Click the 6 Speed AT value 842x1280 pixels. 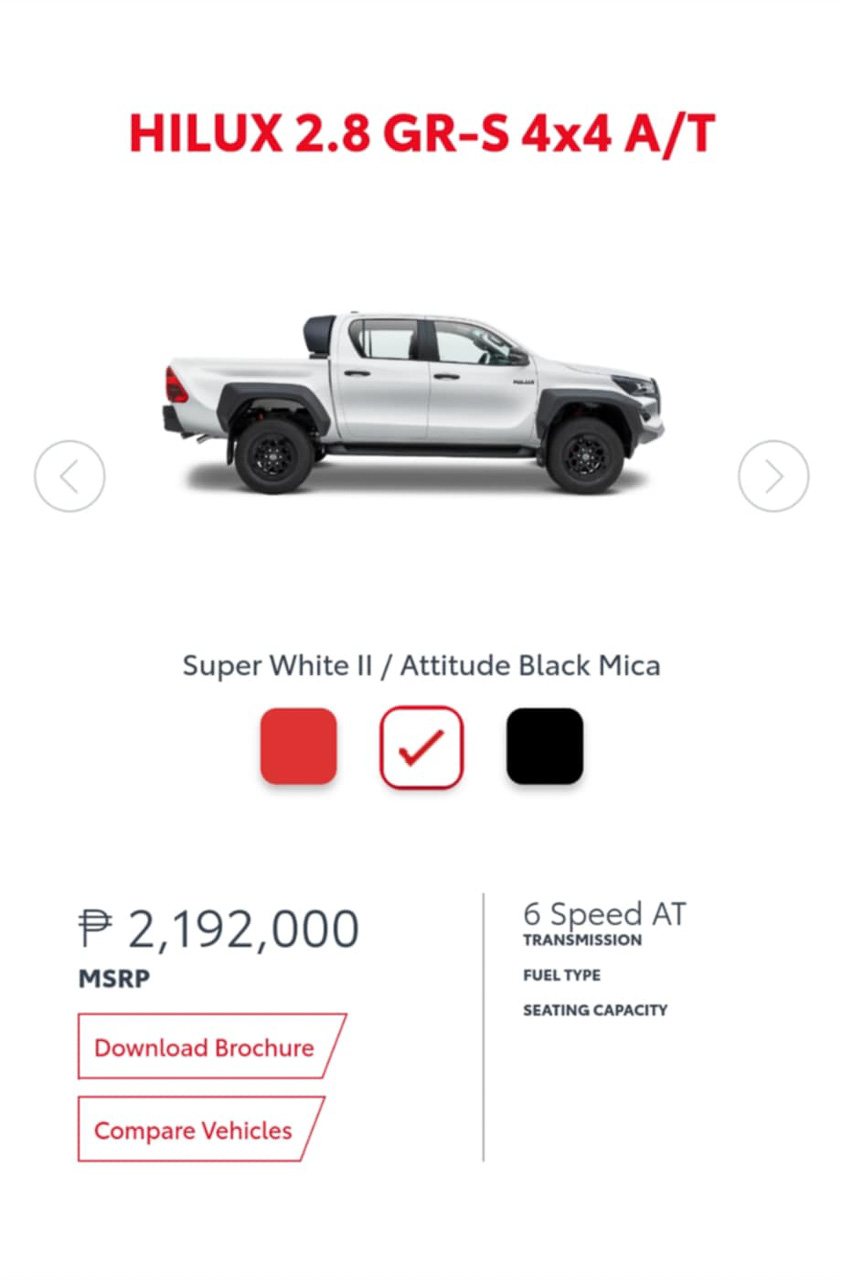point(604,913)
